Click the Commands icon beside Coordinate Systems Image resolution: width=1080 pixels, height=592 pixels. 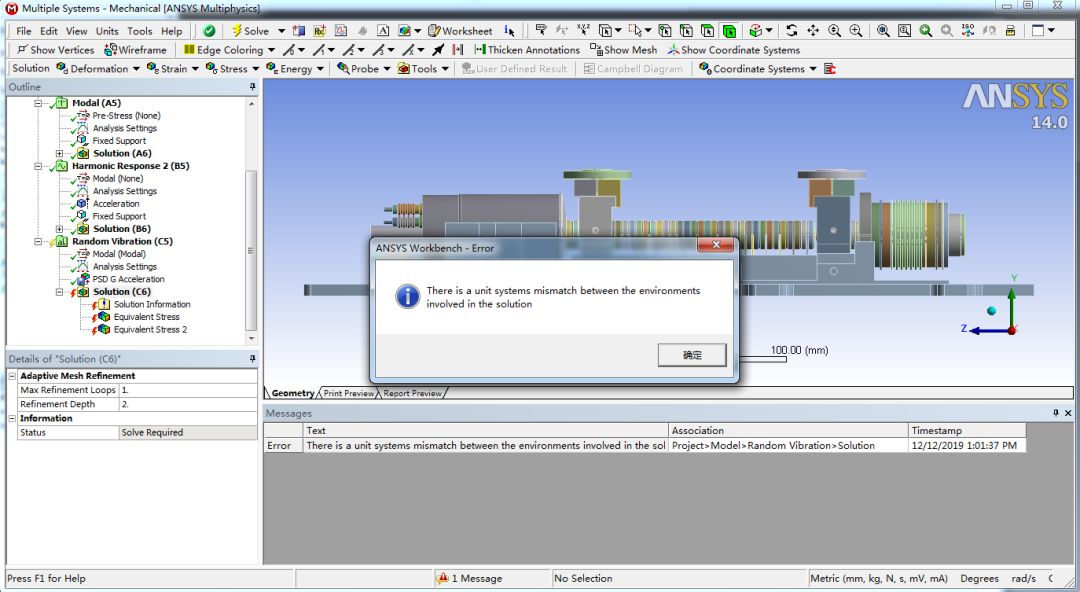pos(829,69)
